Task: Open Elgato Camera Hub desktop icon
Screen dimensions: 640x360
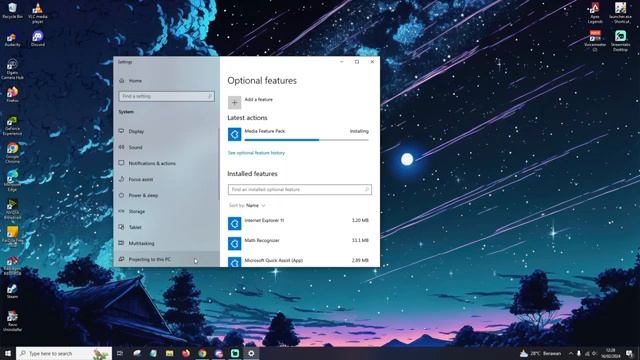Action: (12, 69)
